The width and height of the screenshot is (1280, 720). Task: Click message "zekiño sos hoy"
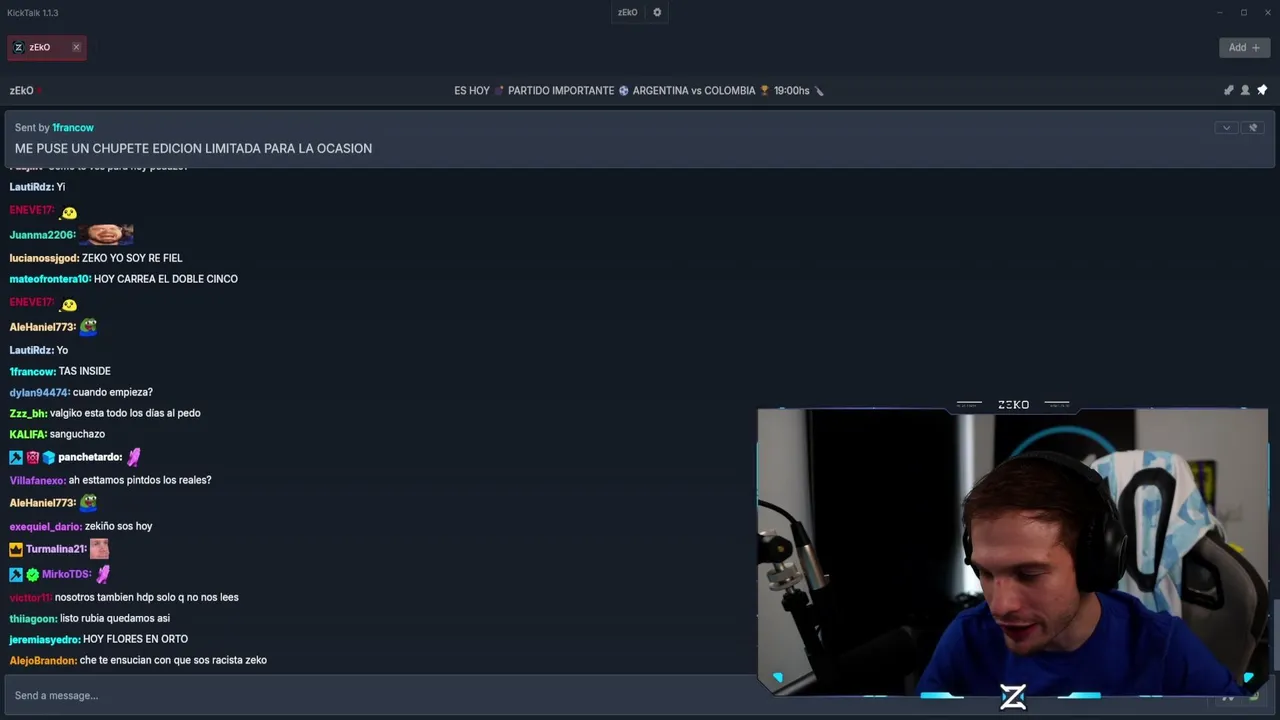coord(119,526)
